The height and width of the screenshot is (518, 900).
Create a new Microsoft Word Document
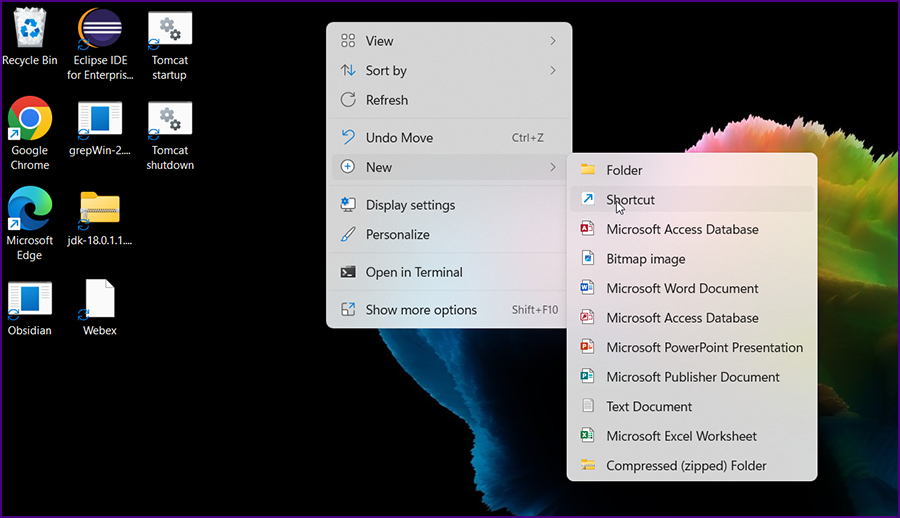(x=682, y=289)
